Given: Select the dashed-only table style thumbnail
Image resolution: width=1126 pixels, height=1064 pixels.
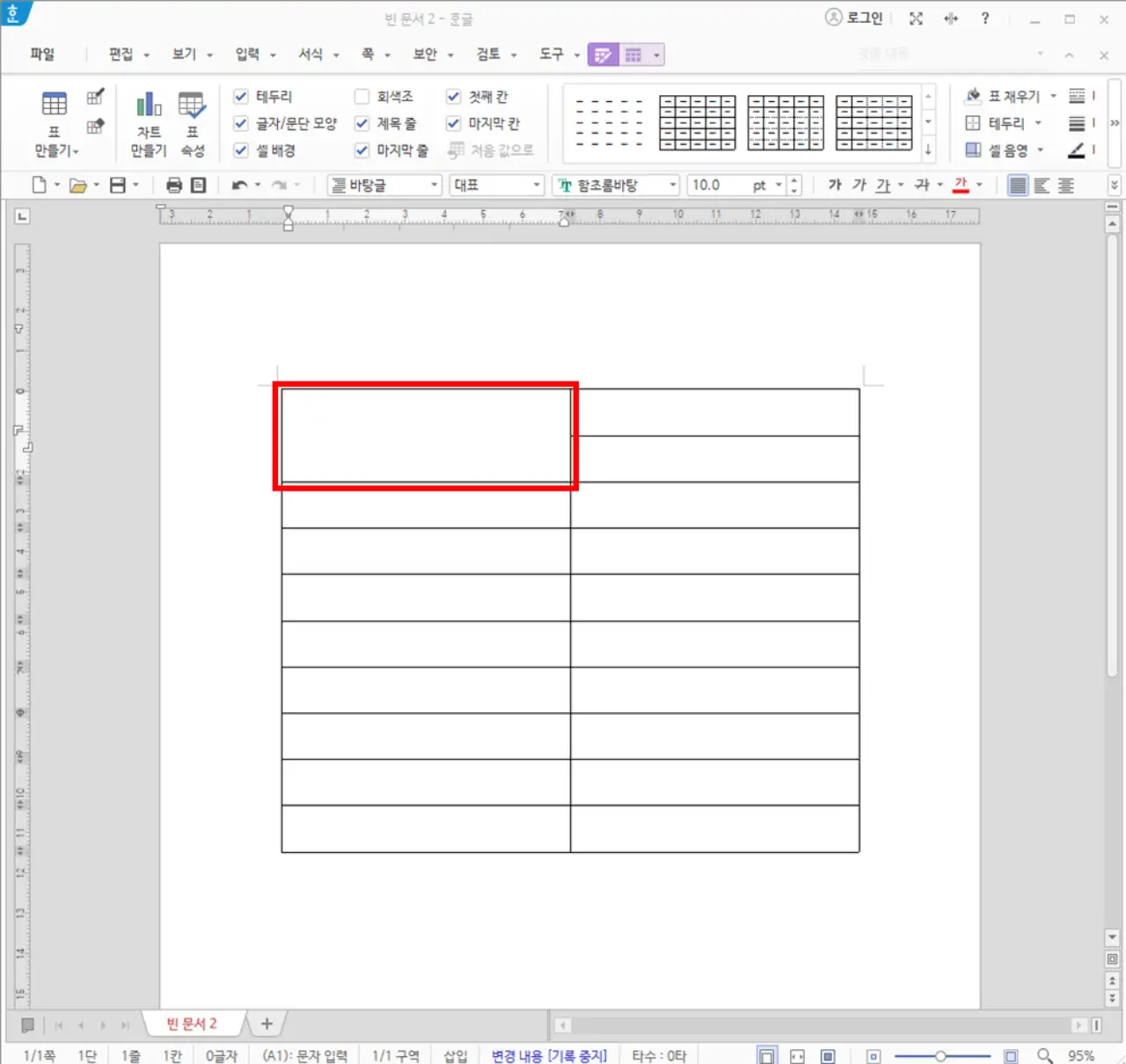Looking at the screenshot, I should (610, 123).
